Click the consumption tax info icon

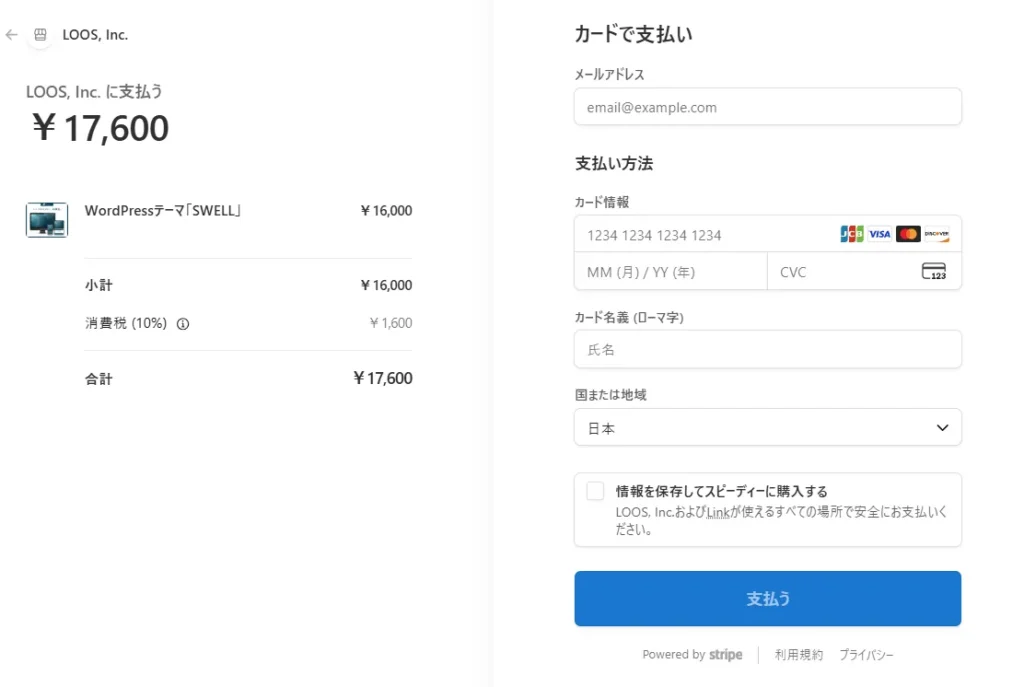click(x=183, y=324)
